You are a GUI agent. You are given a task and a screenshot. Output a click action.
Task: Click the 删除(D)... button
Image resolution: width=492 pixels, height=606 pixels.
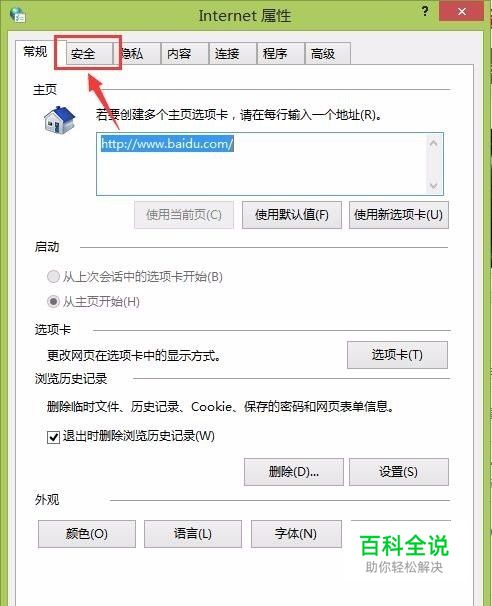(294, 472)
